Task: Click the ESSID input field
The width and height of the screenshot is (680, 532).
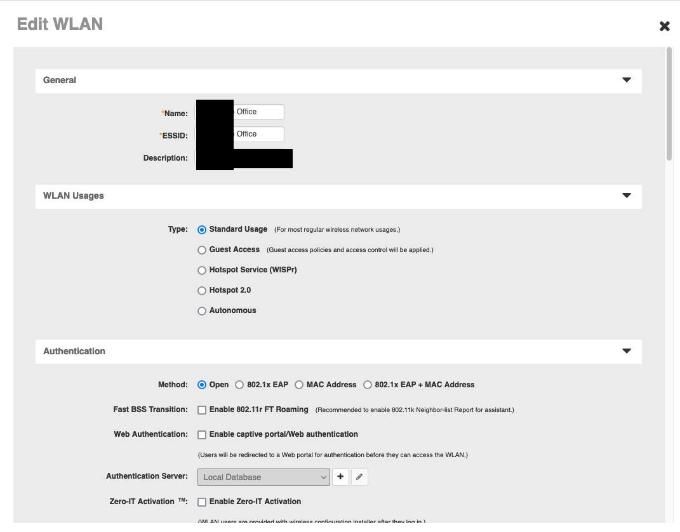Action: pos(258,134)
